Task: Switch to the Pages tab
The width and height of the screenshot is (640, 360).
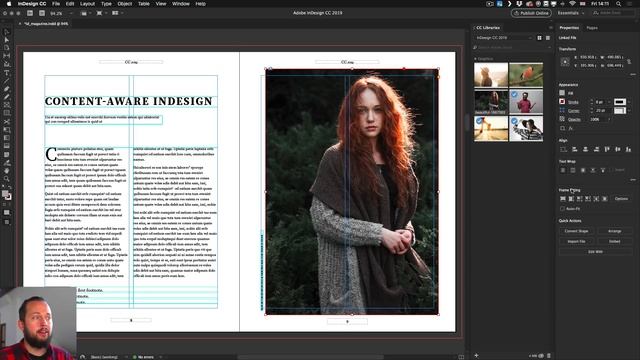Action: click(592, 28)
